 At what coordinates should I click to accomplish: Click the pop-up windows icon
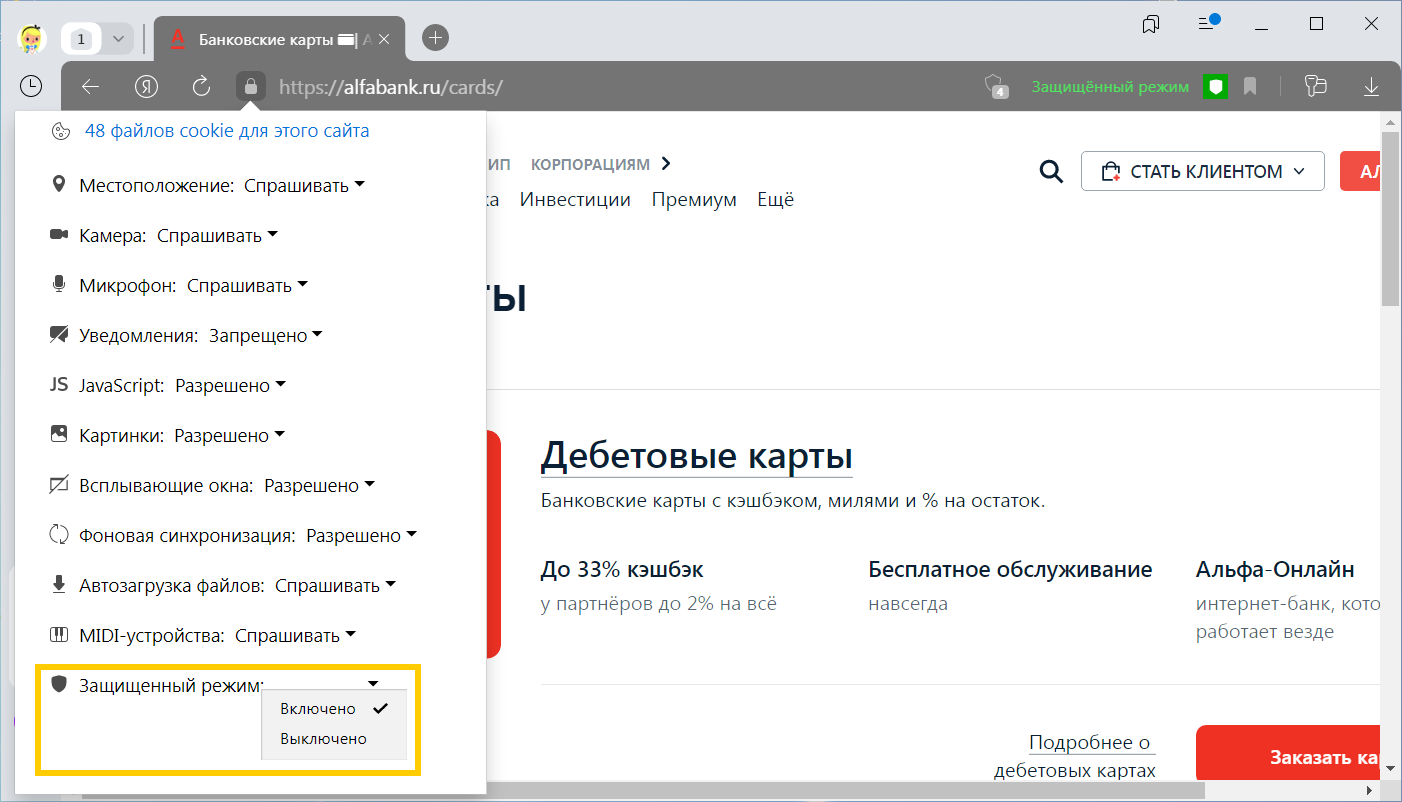click(58, 485)
